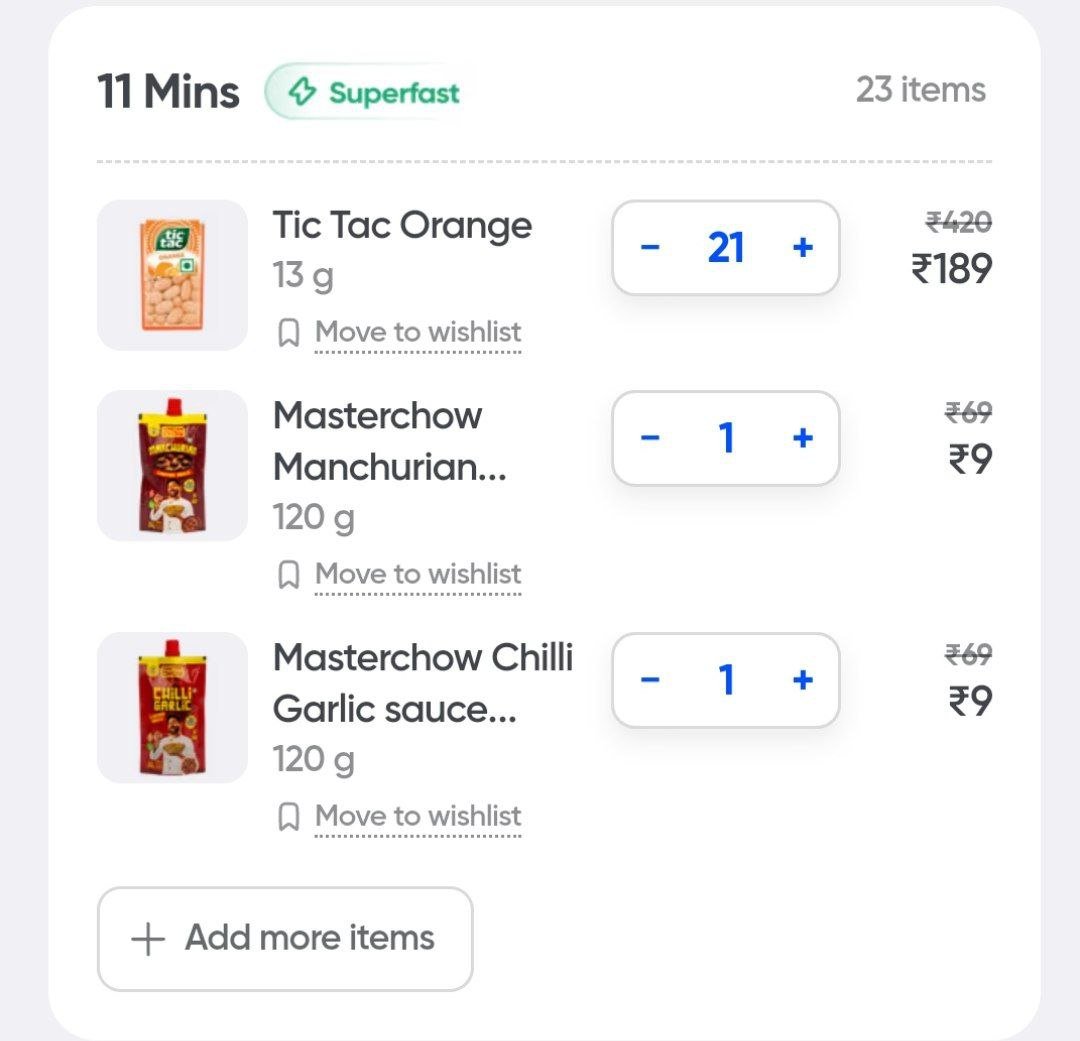Click the Tic Tac Orange product name

(402, 226)
